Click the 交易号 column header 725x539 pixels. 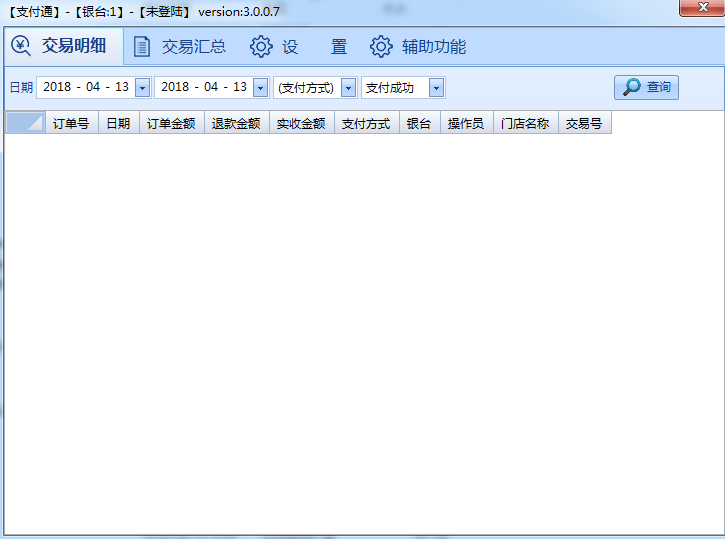point(584,124)
